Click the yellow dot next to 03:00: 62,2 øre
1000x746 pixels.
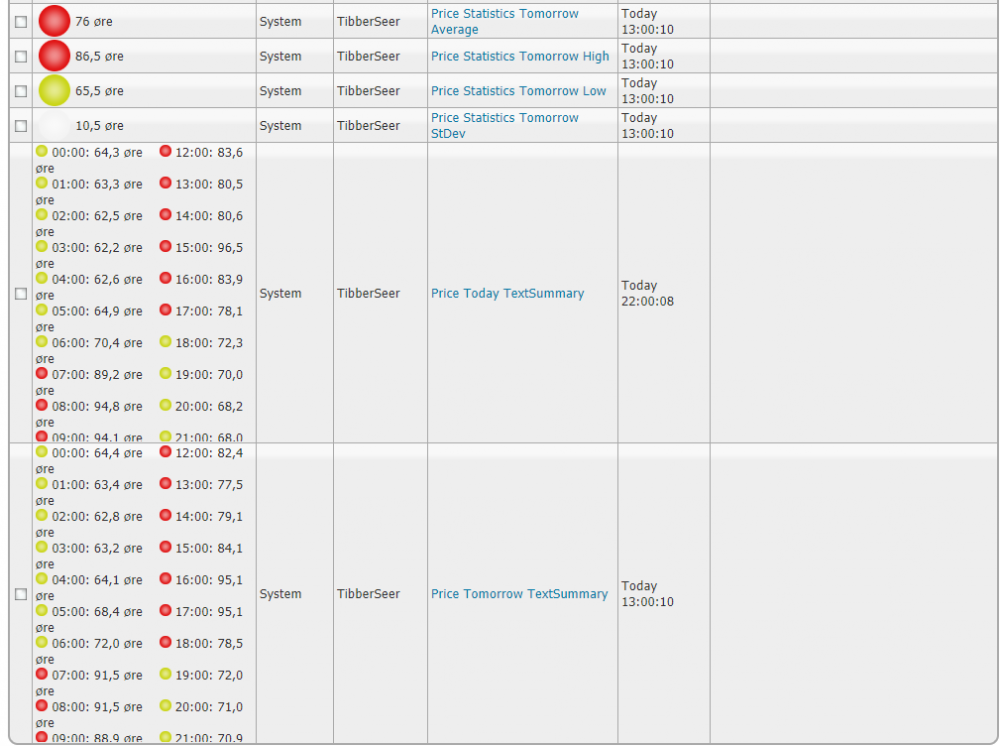click(x=41, y=246)
